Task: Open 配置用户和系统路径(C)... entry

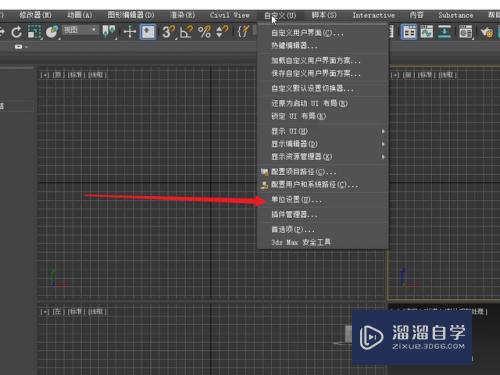Action: coord(323,185)
